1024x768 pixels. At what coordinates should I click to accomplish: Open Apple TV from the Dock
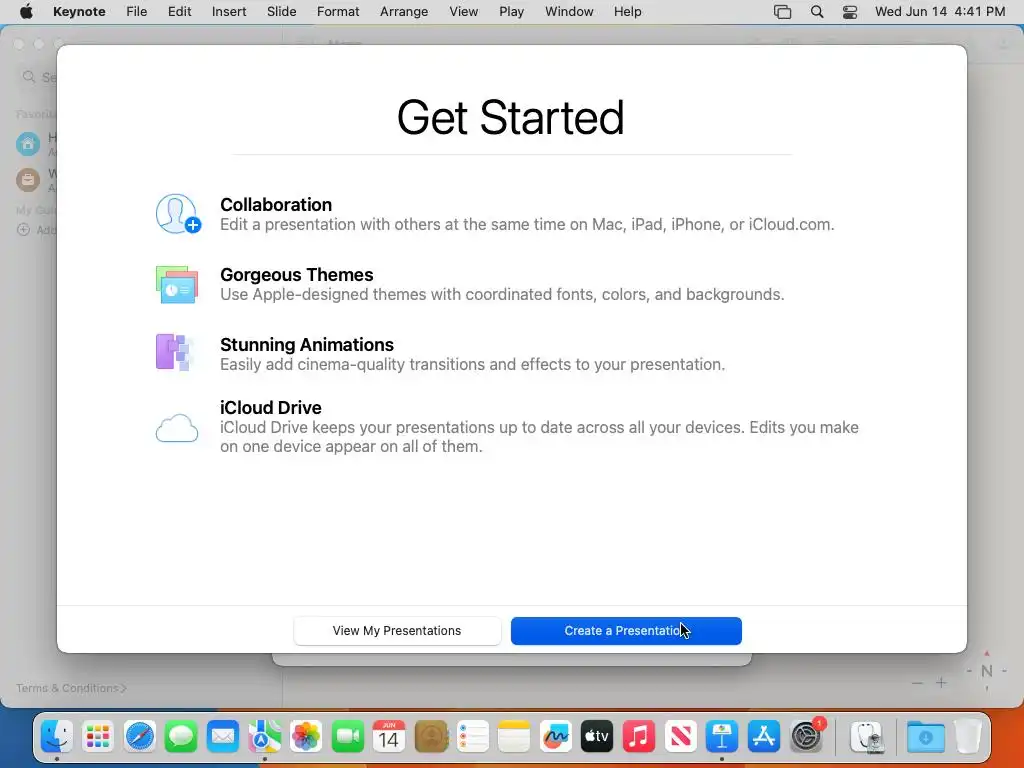coord(597,737)
